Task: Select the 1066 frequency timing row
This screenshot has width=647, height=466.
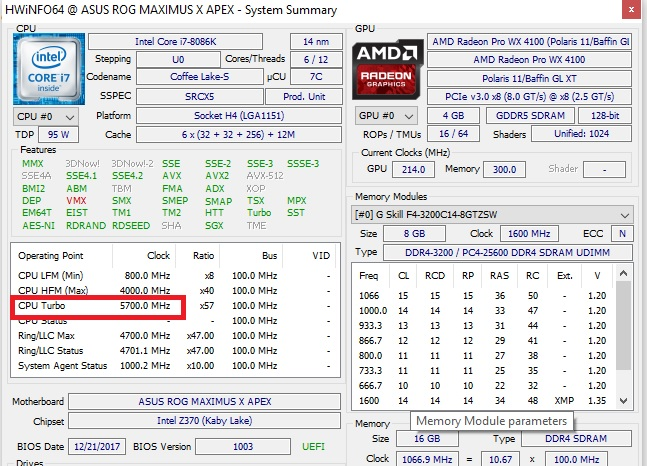Action: (x=483, y=296)
